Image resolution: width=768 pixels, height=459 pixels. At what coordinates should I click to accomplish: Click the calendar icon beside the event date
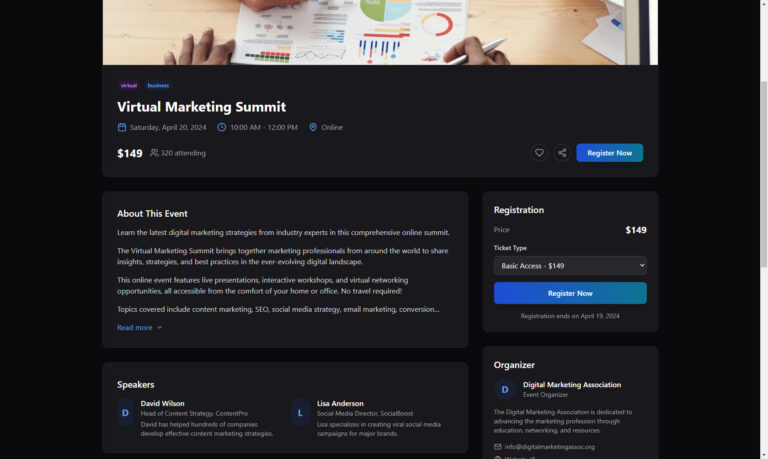(x=122, y=127)
